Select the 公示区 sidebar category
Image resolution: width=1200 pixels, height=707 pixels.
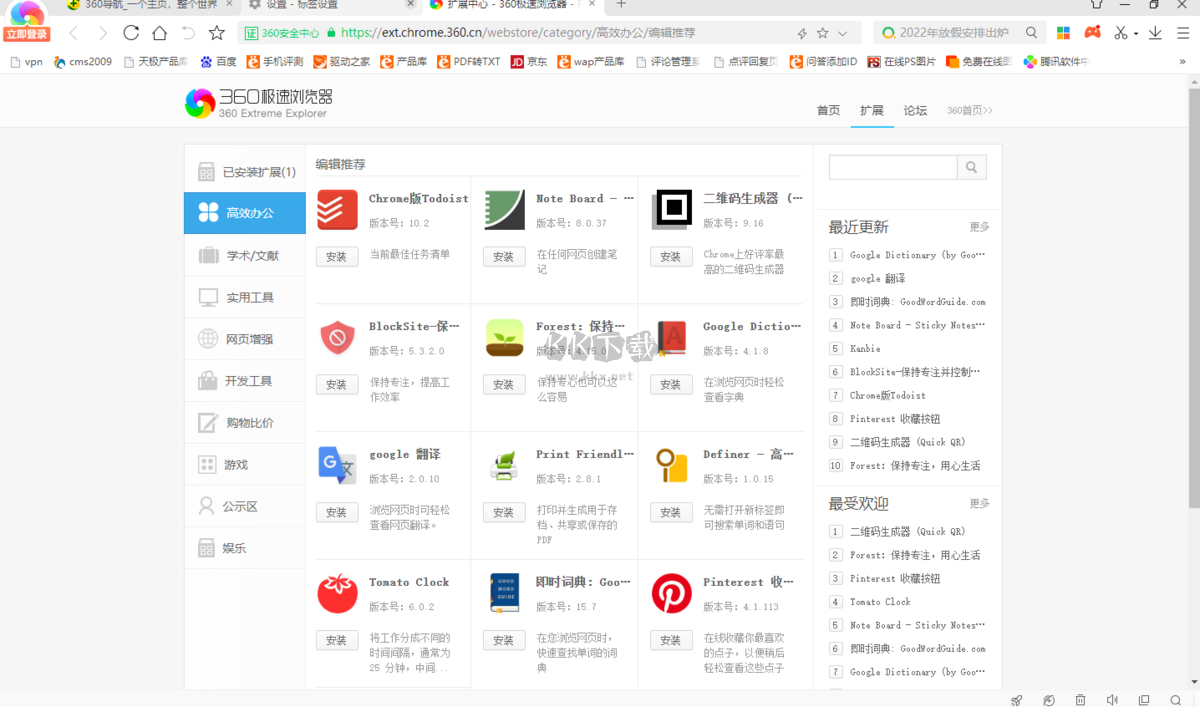[x=245, y=507]
